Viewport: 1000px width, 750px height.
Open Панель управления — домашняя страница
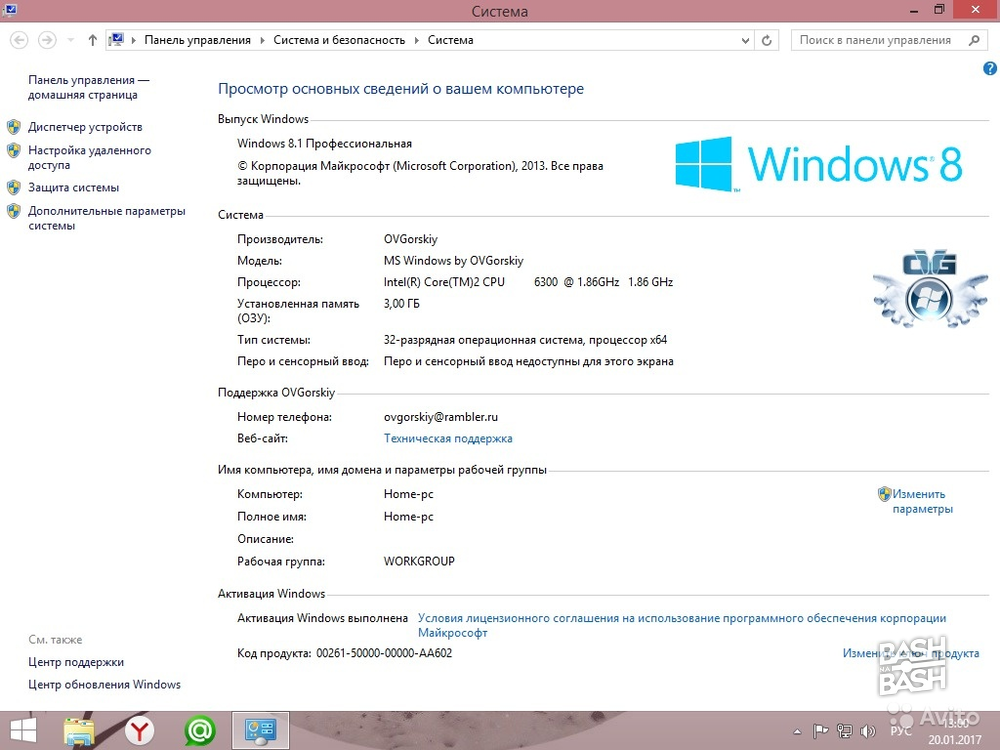pyautogui.click(x=88, y=87)
